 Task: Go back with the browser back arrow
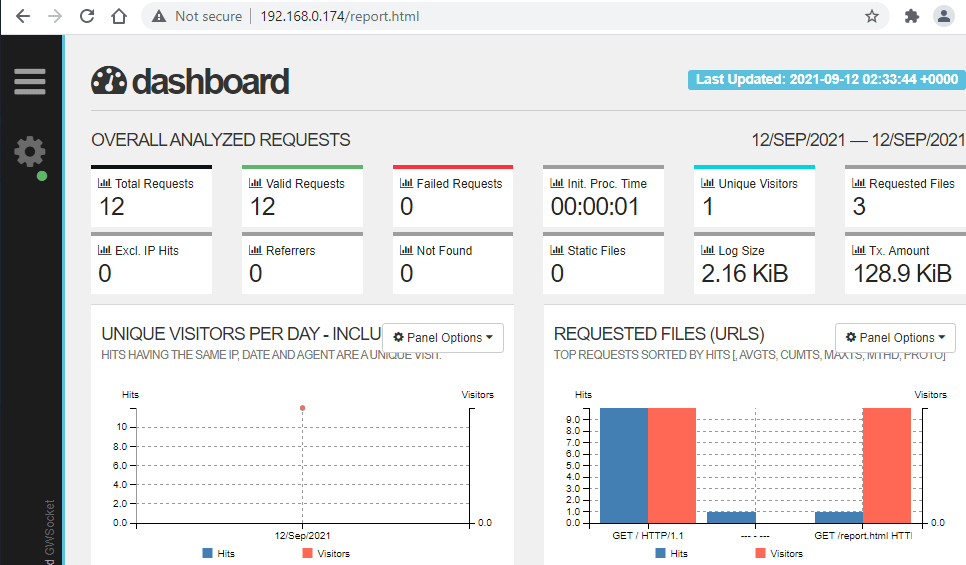coord(23,16)
